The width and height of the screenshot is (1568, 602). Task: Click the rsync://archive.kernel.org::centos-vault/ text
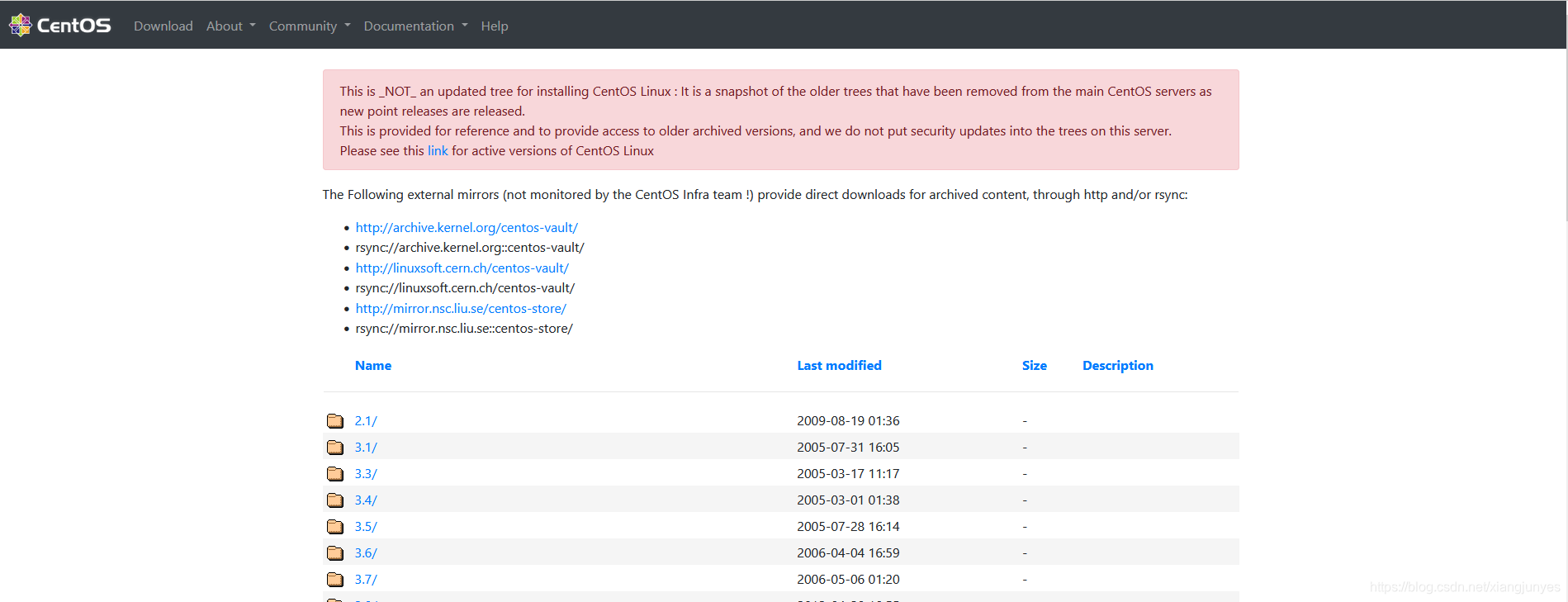(470, 248)
